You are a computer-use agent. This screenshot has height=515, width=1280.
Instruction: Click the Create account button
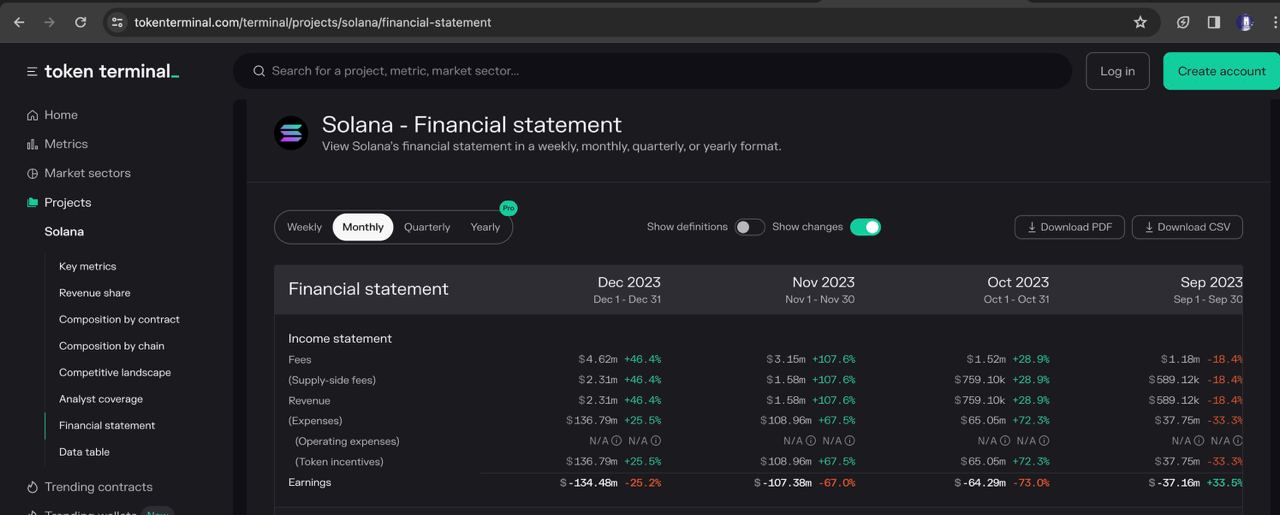[1221, 71]
